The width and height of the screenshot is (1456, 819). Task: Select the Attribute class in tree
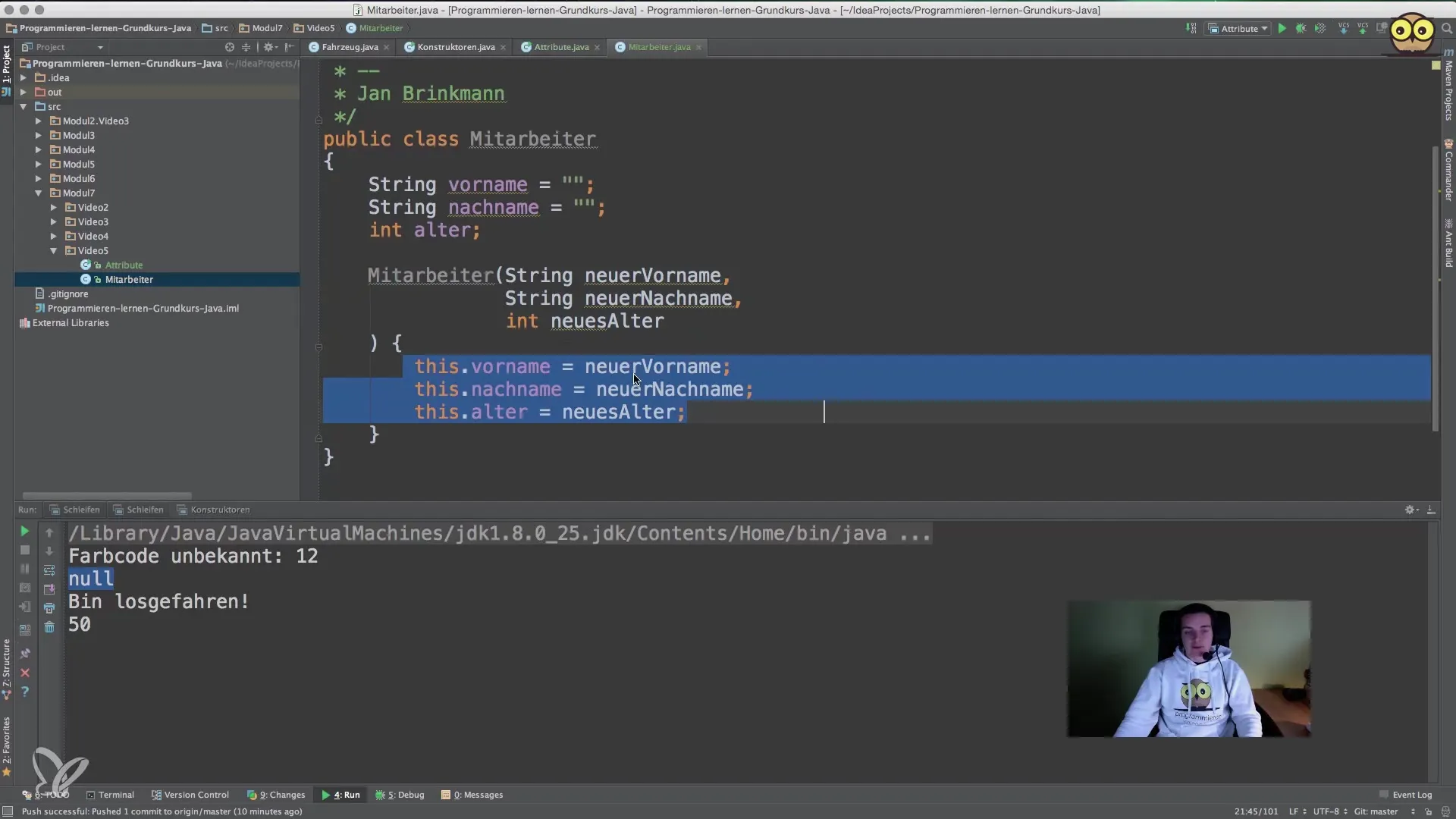[124, 265]
